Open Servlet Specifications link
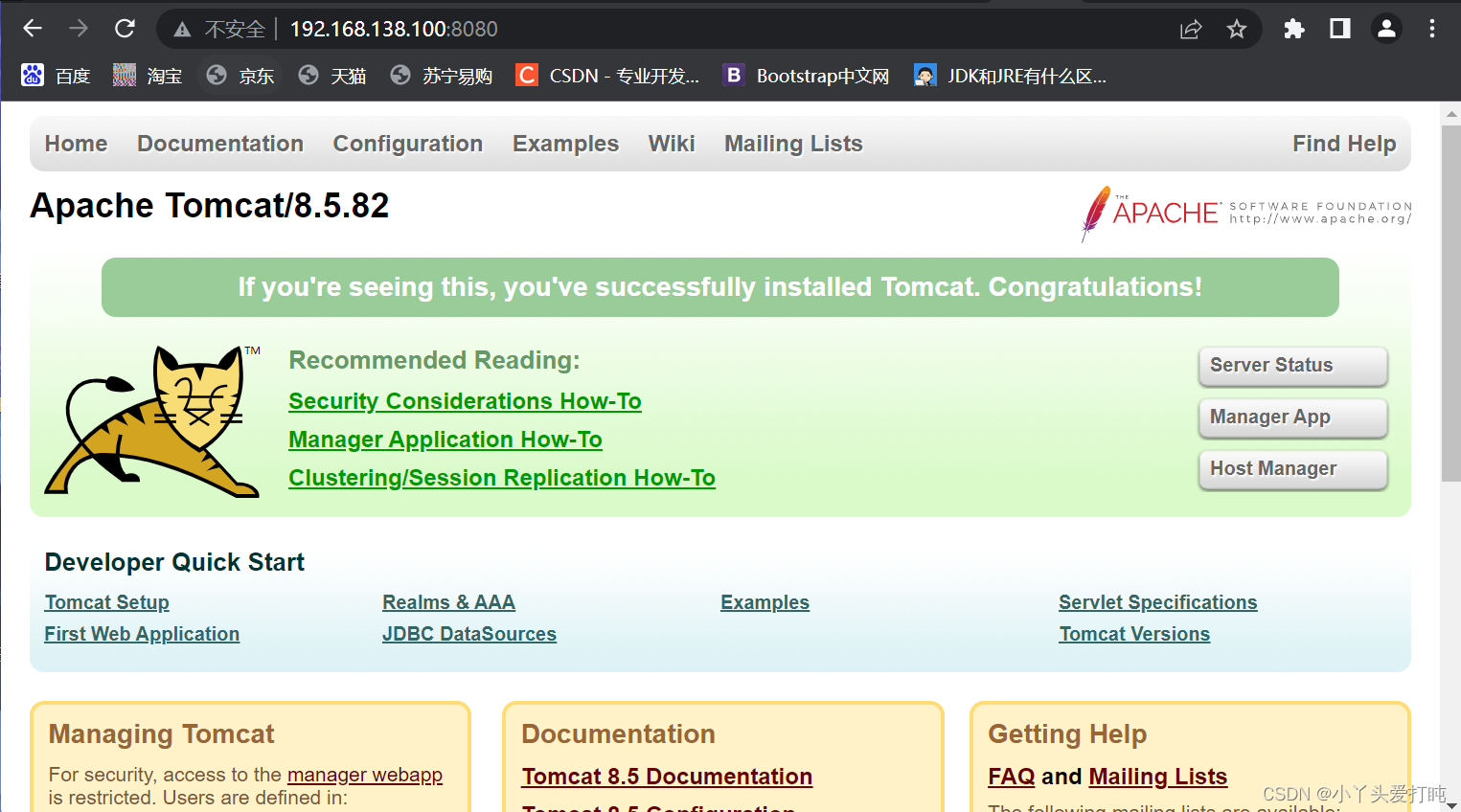 pyautogui.click(x=1157, y=602)
